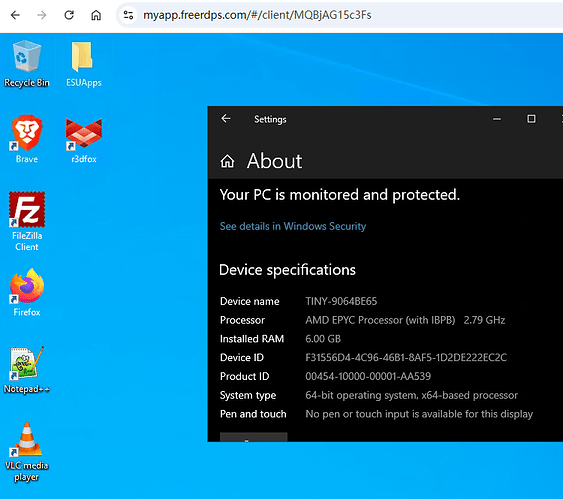Go to the browser home page
Screen dimensions: 563x499
pos(96,15)
